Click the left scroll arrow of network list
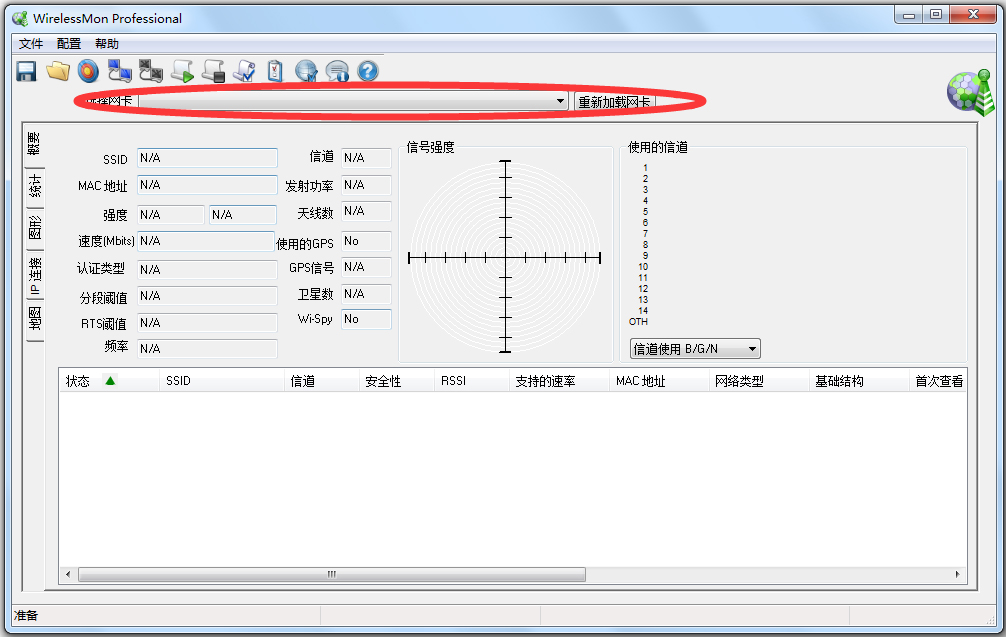This screenshot has width=1006, height=637. coord(68,574)
